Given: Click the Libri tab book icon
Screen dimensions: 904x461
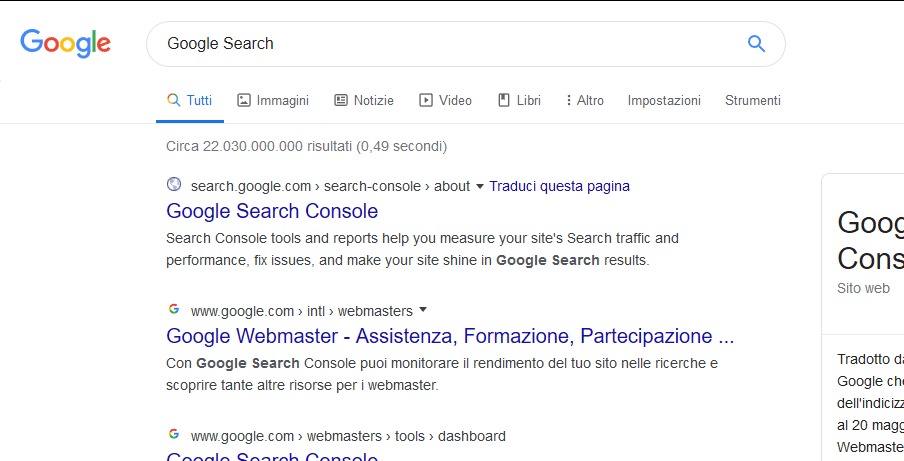Looking at the screenshot, I should 504,100.
